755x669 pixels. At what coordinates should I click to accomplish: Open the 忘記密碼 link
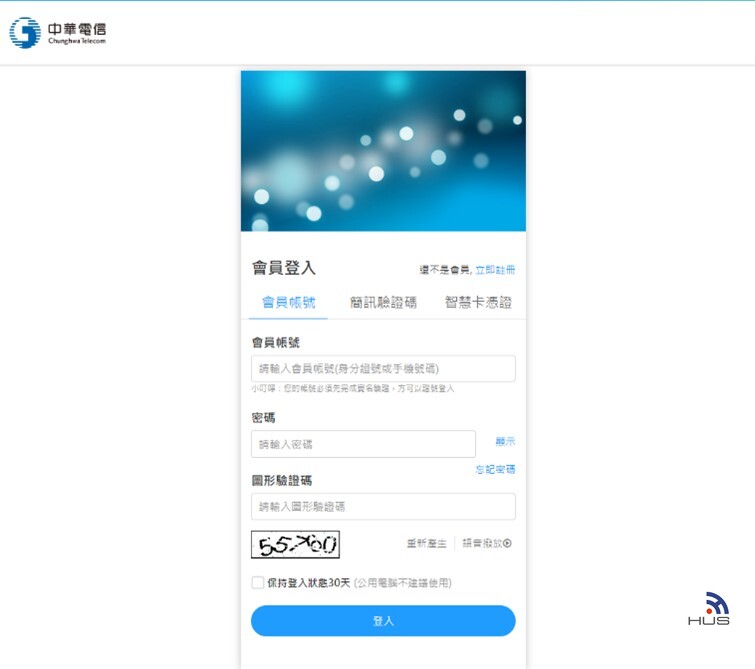point(495,469)
